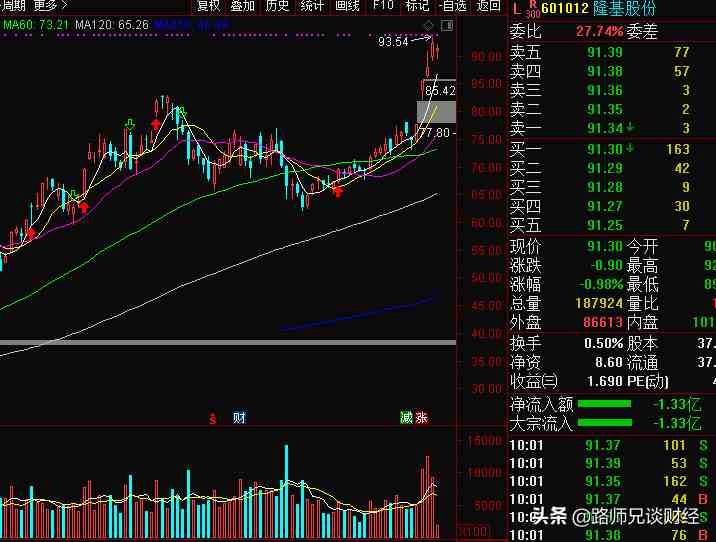Click the 总量 187924 value
Viewport: 716px width, 542px height.
click(599, 303)
